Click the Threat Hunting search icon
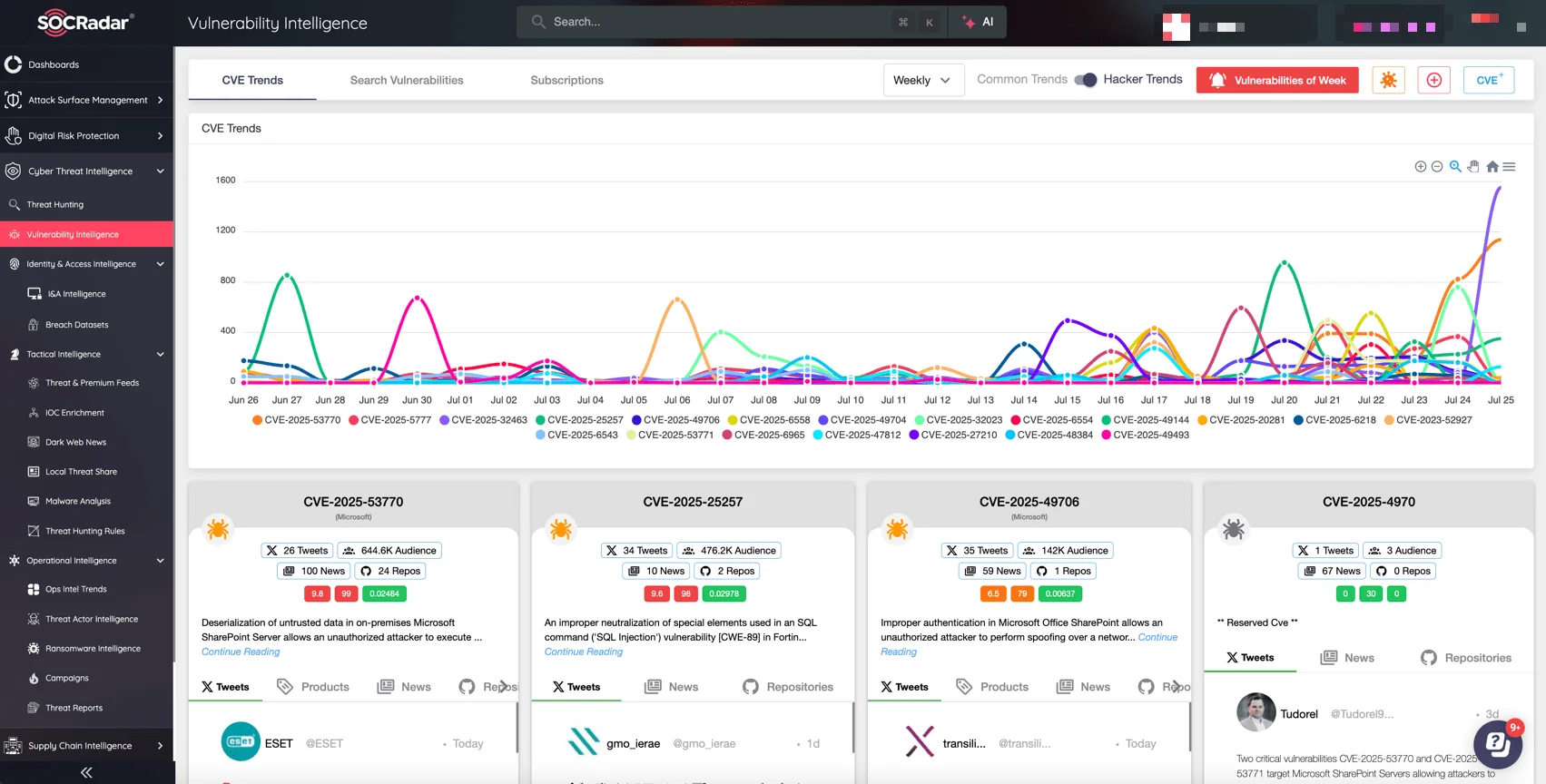This screenshot has height=784, width=1546. coord(14,205)
